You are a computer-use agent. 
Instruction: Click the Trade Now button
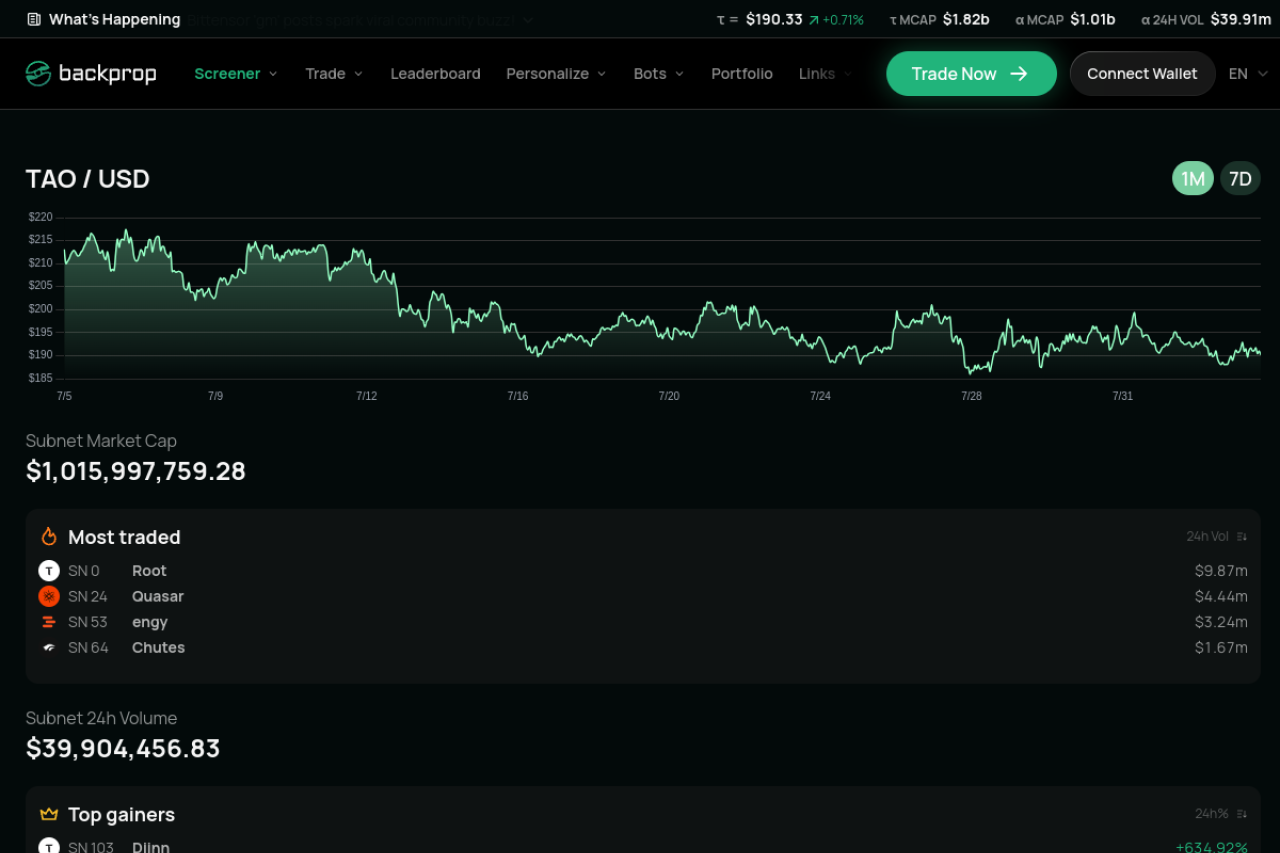(x=971, y=74)
